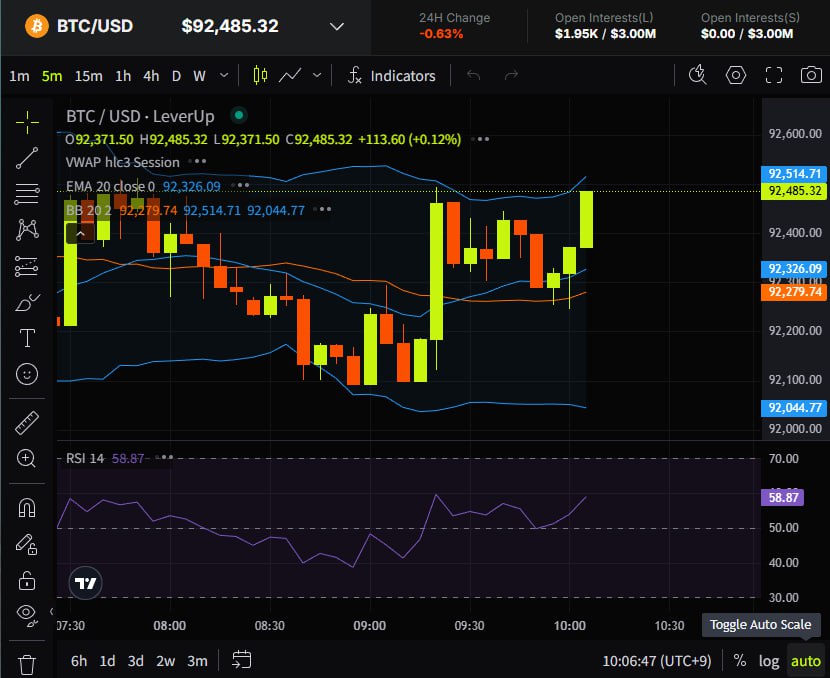Expand chart type dropdown arrow
Screen dimensions: 830x678
pos(317,76)
